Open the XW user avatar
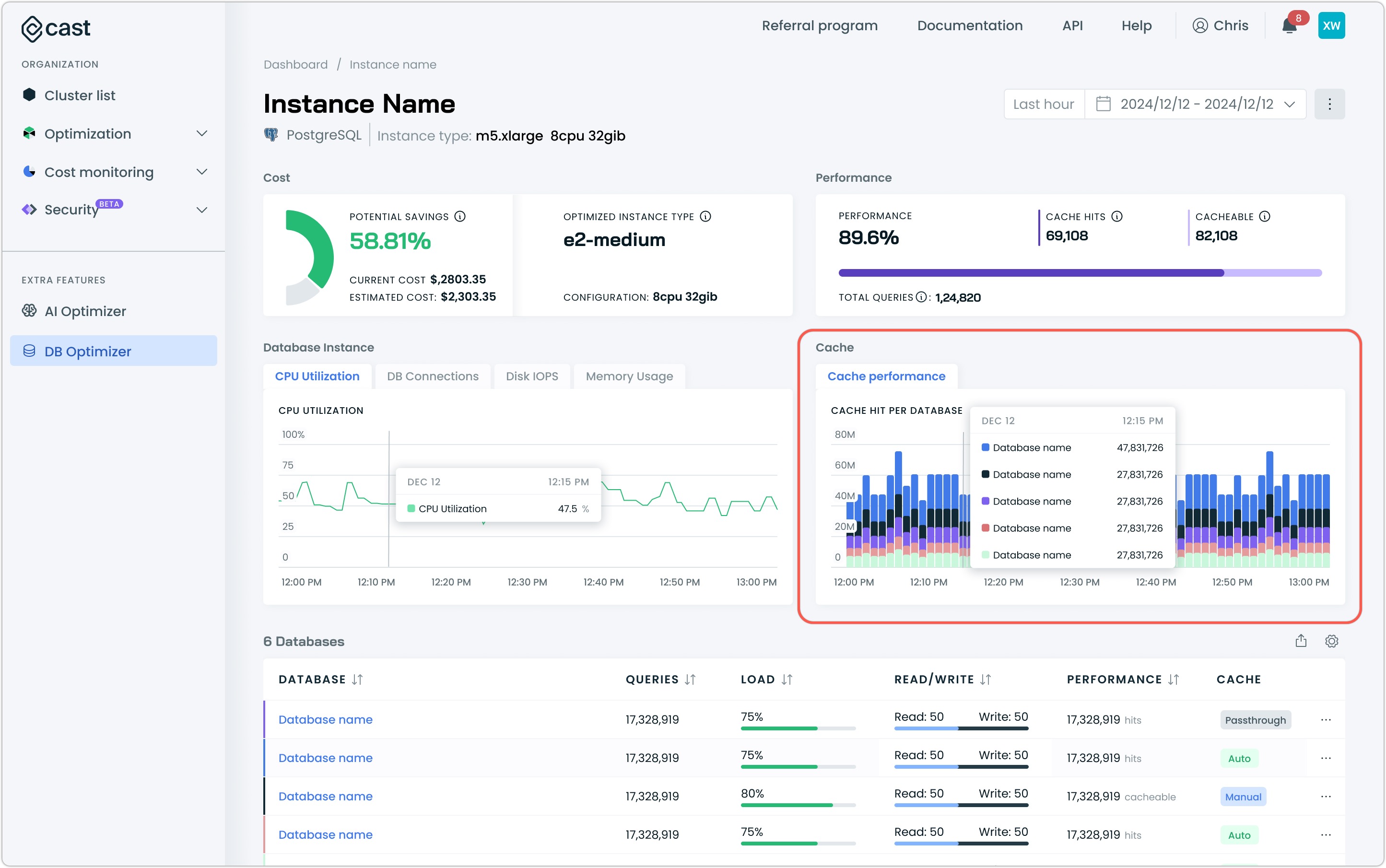The width and height of the screenshot is (1386, 868). point(1331,26)
